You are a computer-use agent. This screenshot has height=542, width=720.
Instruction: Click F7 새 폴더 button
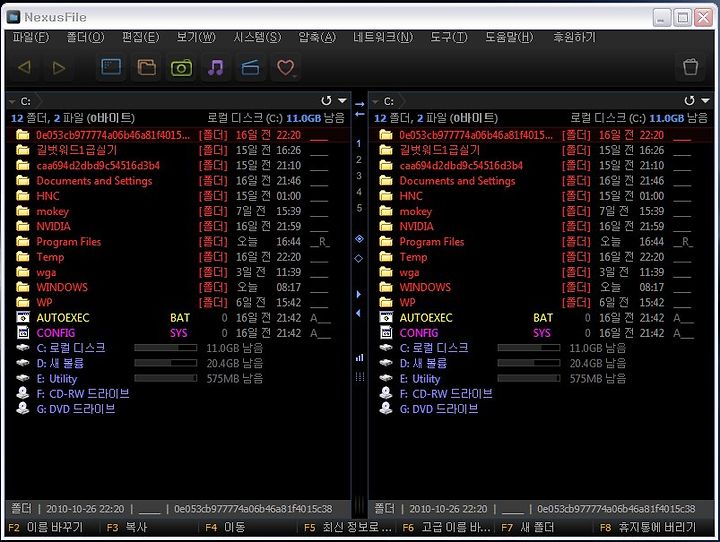tap(527, 527)
